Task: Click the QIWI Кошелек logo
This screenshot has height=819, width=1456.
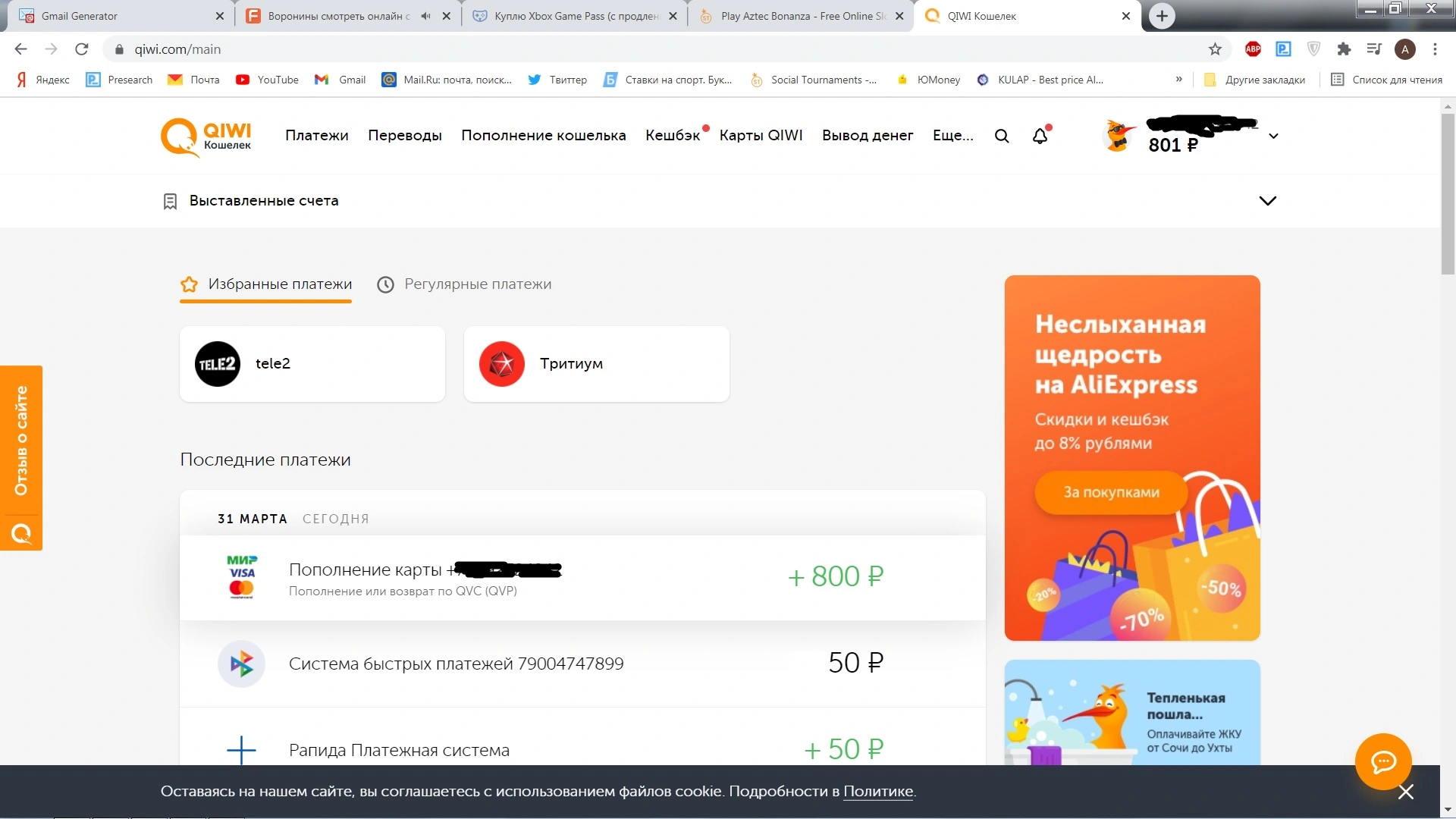Action: click(x=206, y=136)
